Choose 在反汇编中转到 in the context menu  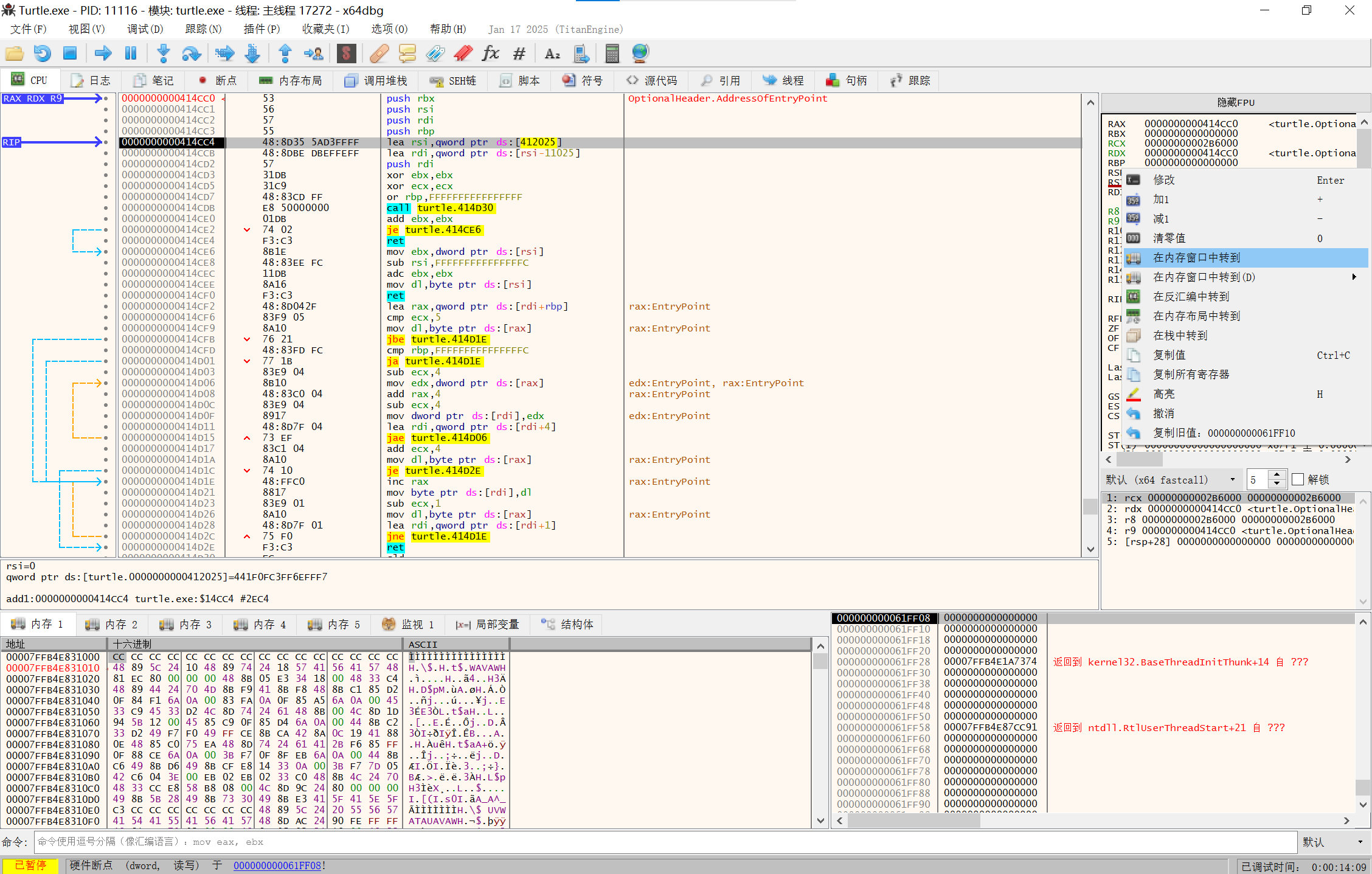point(1246,297)
